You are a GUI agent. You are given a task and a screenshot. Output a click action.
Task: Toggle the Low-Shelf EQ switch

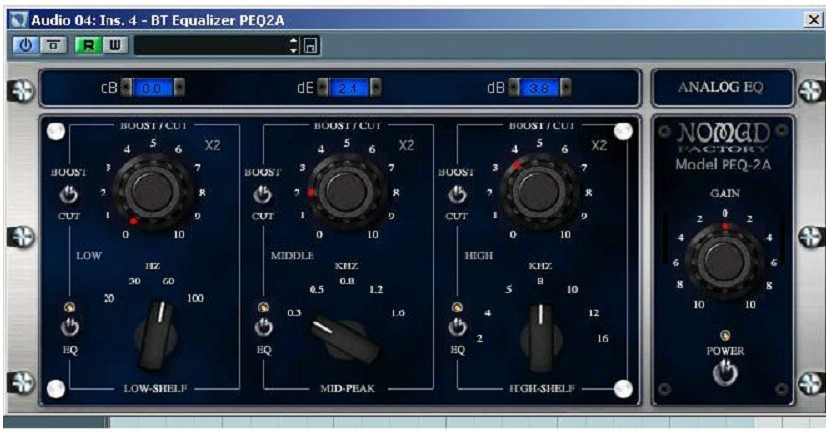point(69,326)
